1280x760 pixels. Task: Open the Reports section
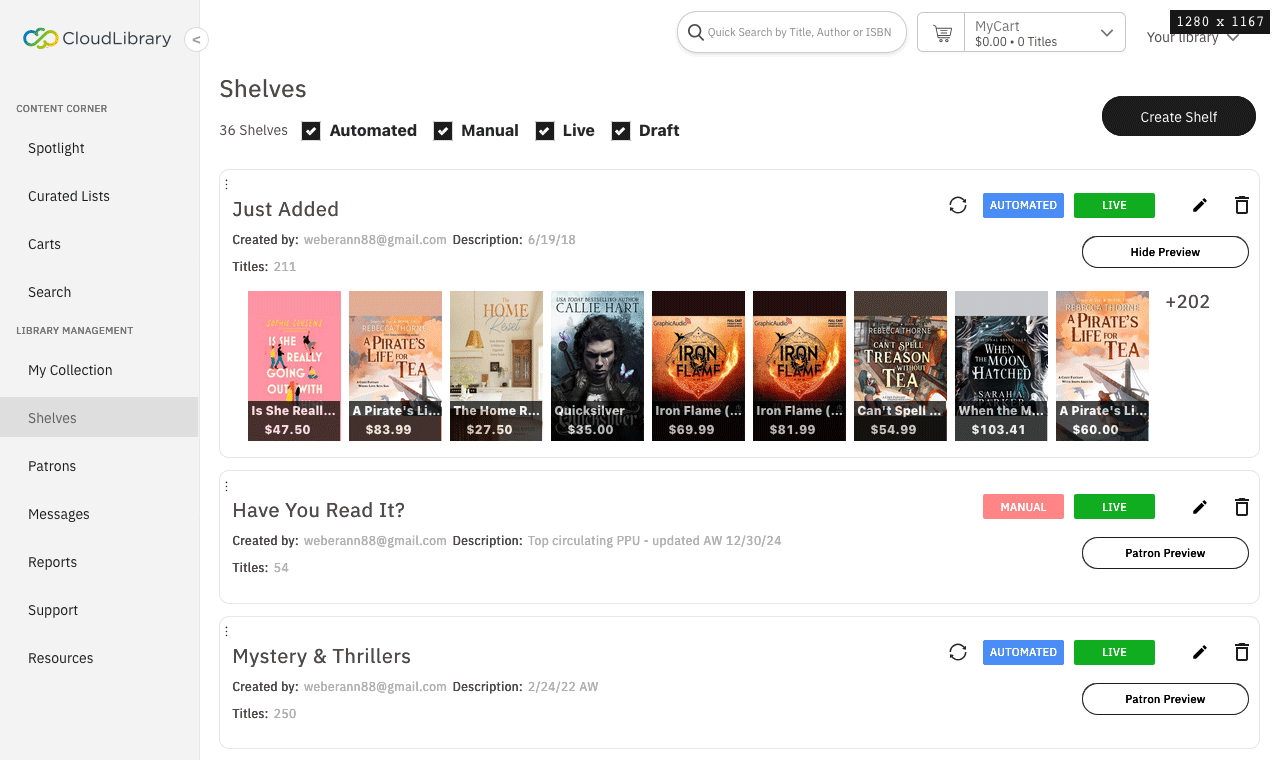(52, 562)
